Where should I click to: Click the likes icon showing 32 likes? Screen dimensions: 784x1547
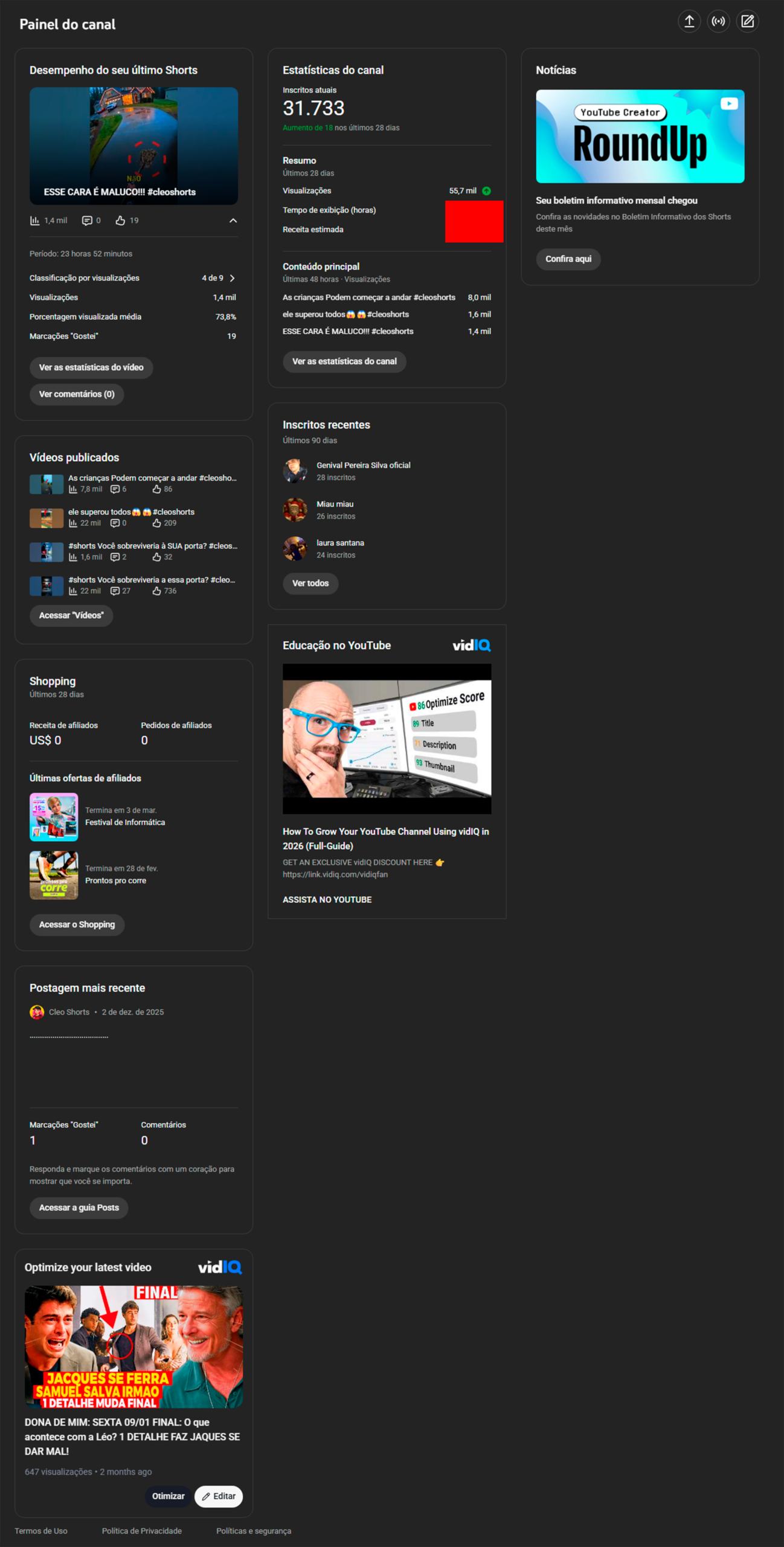pos(156,557)
